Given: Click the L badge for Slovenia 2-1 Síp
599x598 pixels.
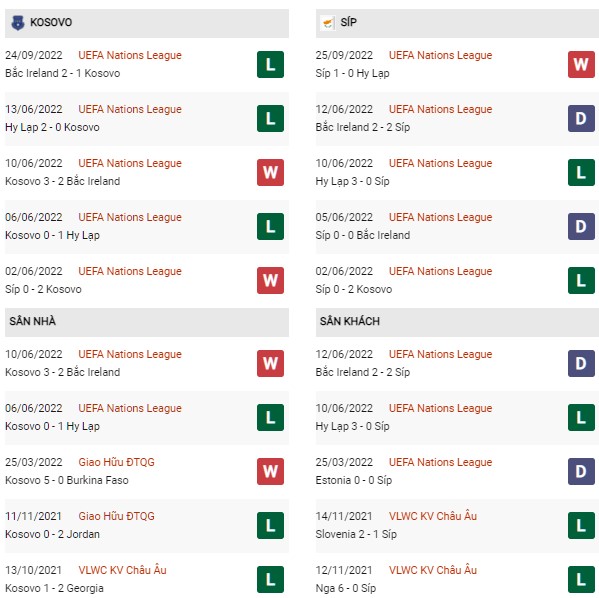Looking at the screenshot, I should click(x=581, y=525).
